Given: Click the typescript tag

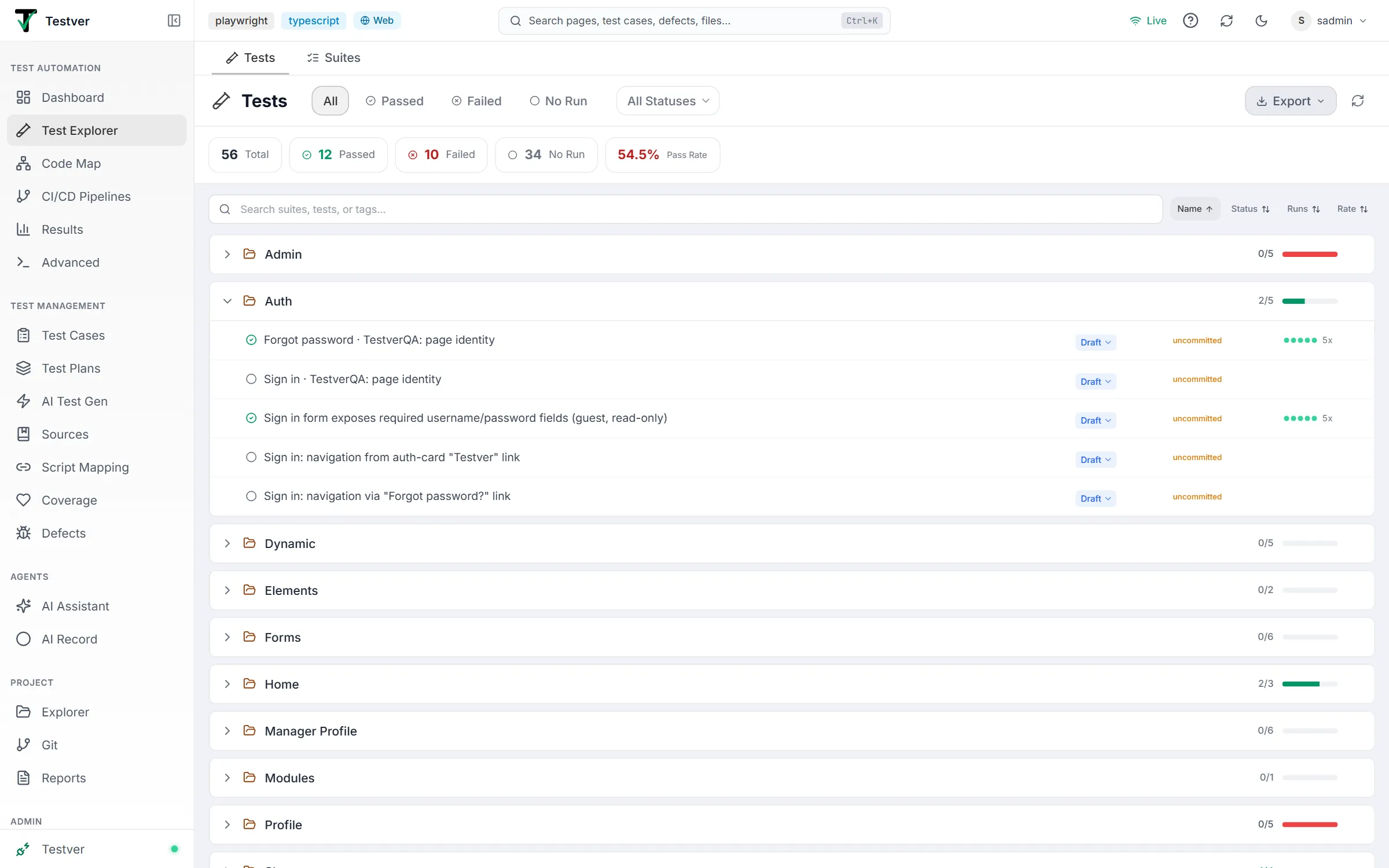Looking at the screenshot, I should tap(314, 20).
